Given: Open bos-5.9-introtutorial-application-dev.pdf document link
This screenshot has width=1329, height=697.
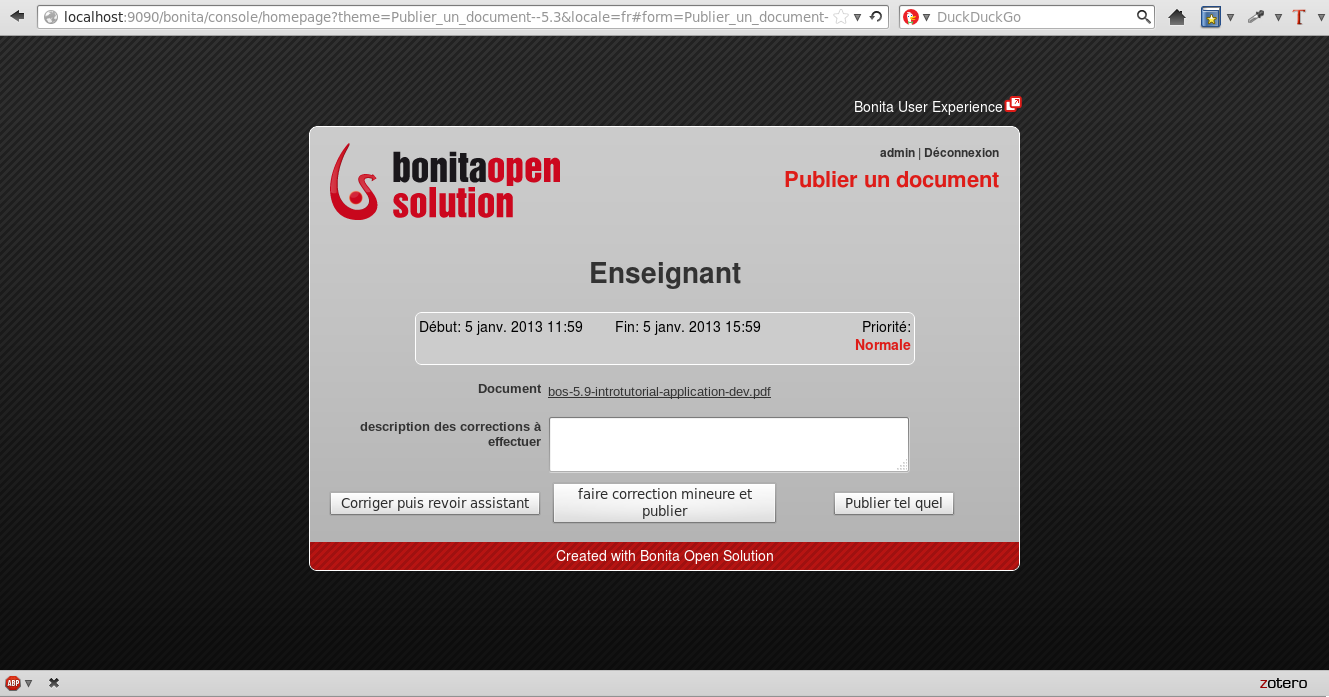Looking at the screenshot, I should tap(659, 392).
